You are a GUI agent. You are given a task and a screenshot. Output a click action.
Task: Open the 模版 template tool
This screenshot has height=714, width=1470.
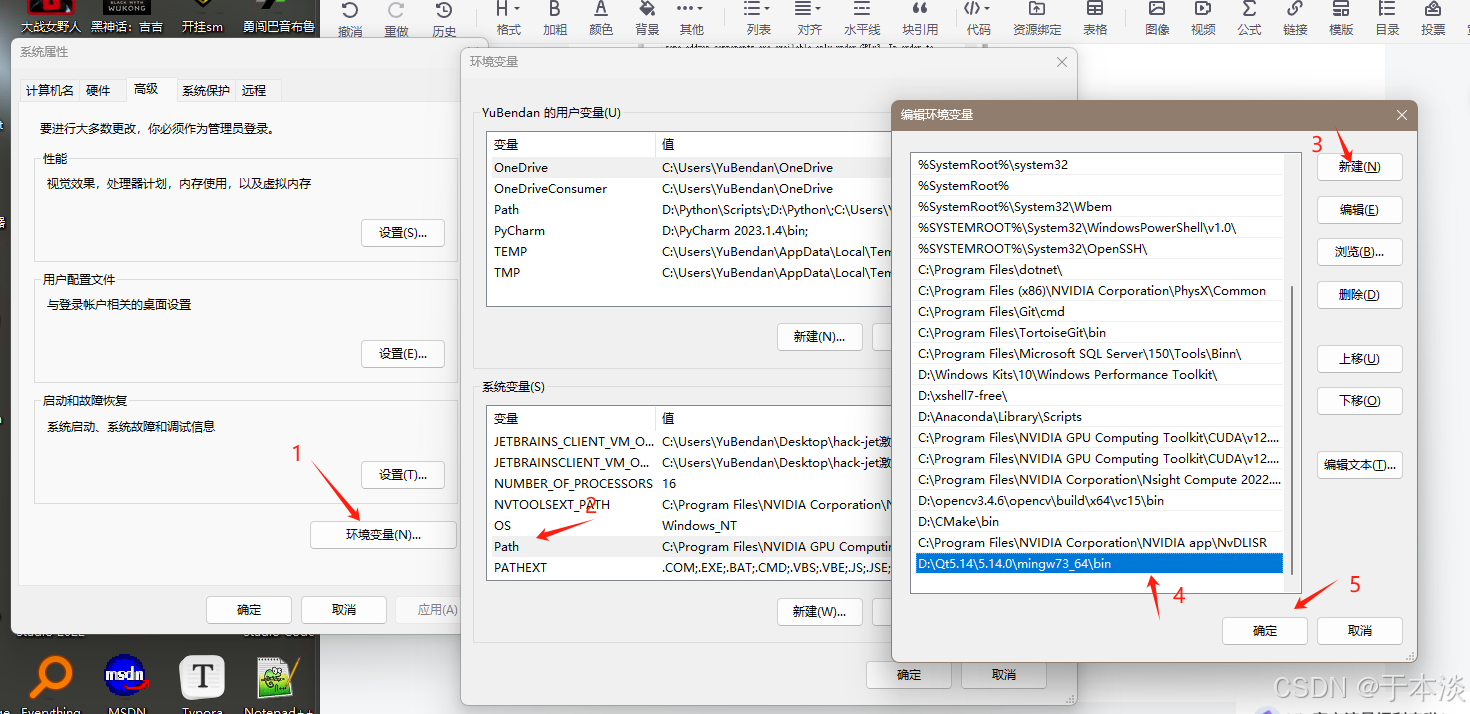pyautogui.click(x=1341, y=9)
